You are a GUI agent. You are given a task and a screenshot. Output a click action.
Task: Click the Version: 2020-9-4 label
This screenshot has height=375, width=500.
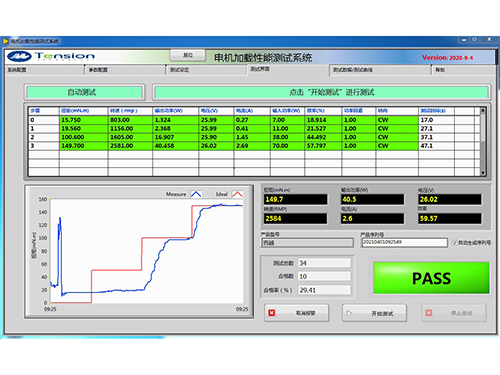(x=447, y=58)
